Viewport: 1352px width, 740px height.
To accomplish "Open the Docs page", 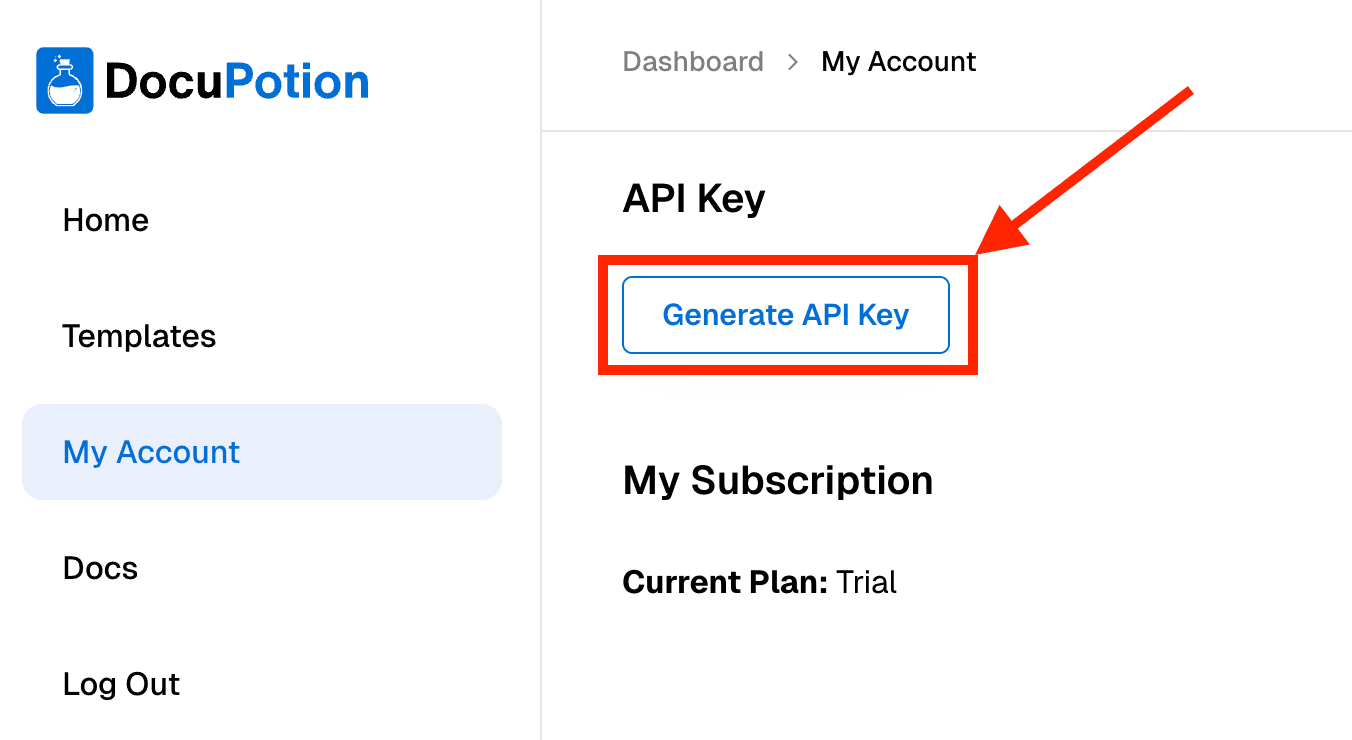I will [100, 568].
